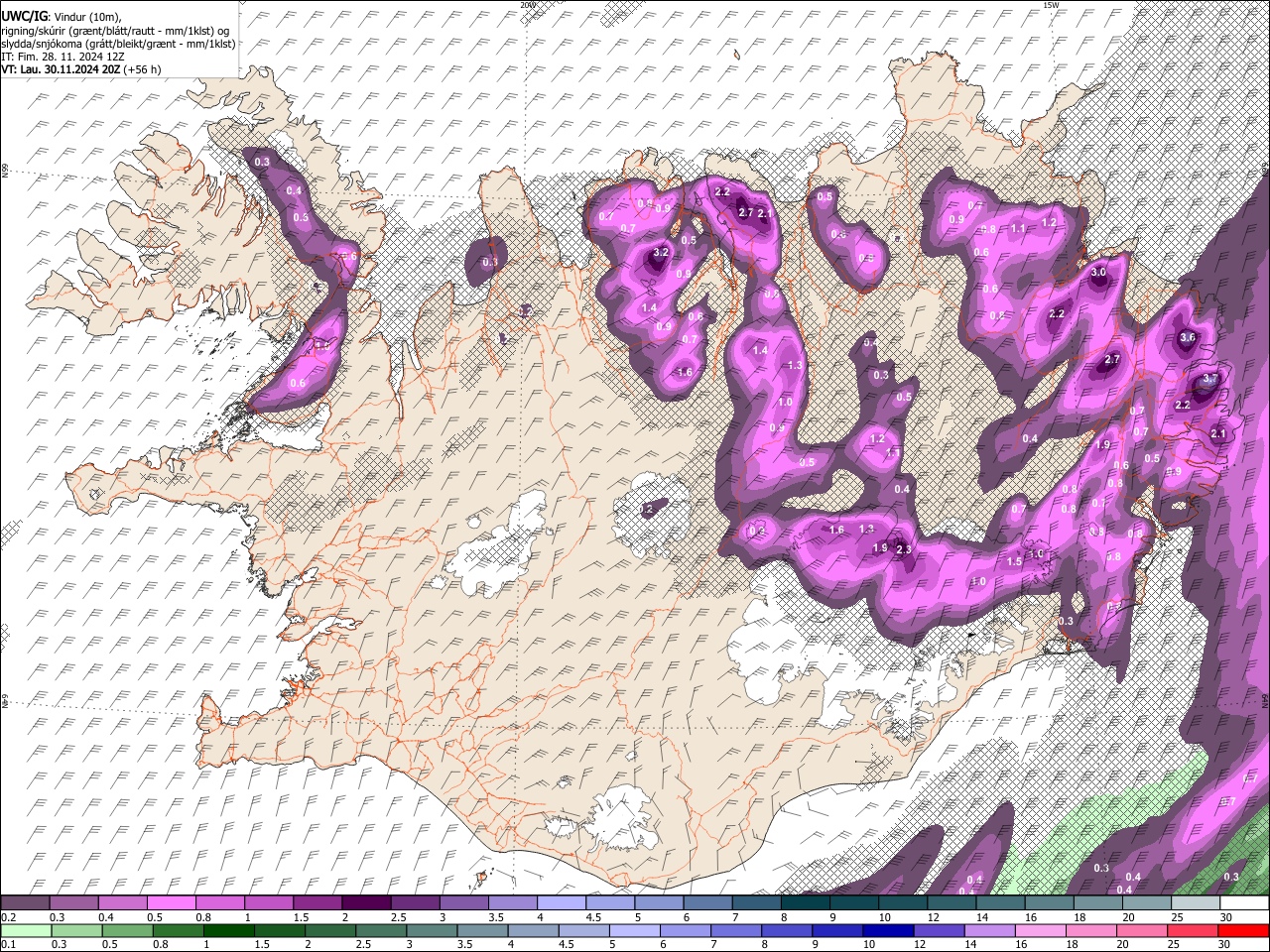Click top legend row dark teal swatch labeled 8

point(806,903)
